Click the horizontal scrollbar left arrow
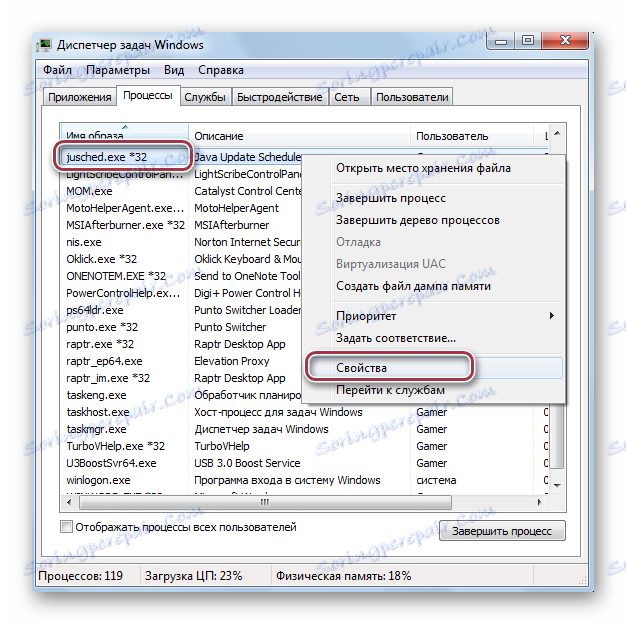Viewport: 626px width, 624px height. 69,502
